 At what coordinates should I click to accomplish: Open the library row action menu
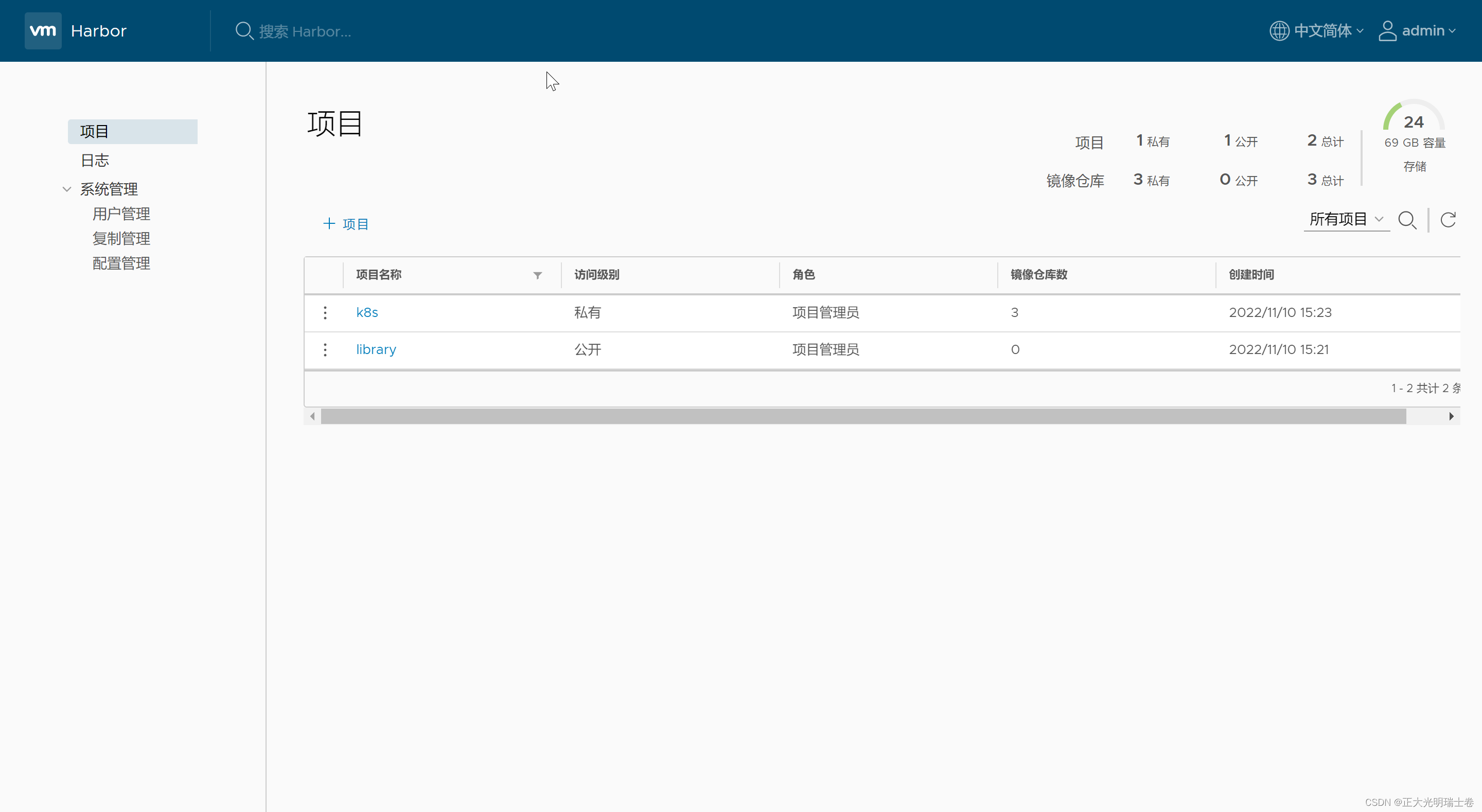pyautogui.click(x=325, y=349)
